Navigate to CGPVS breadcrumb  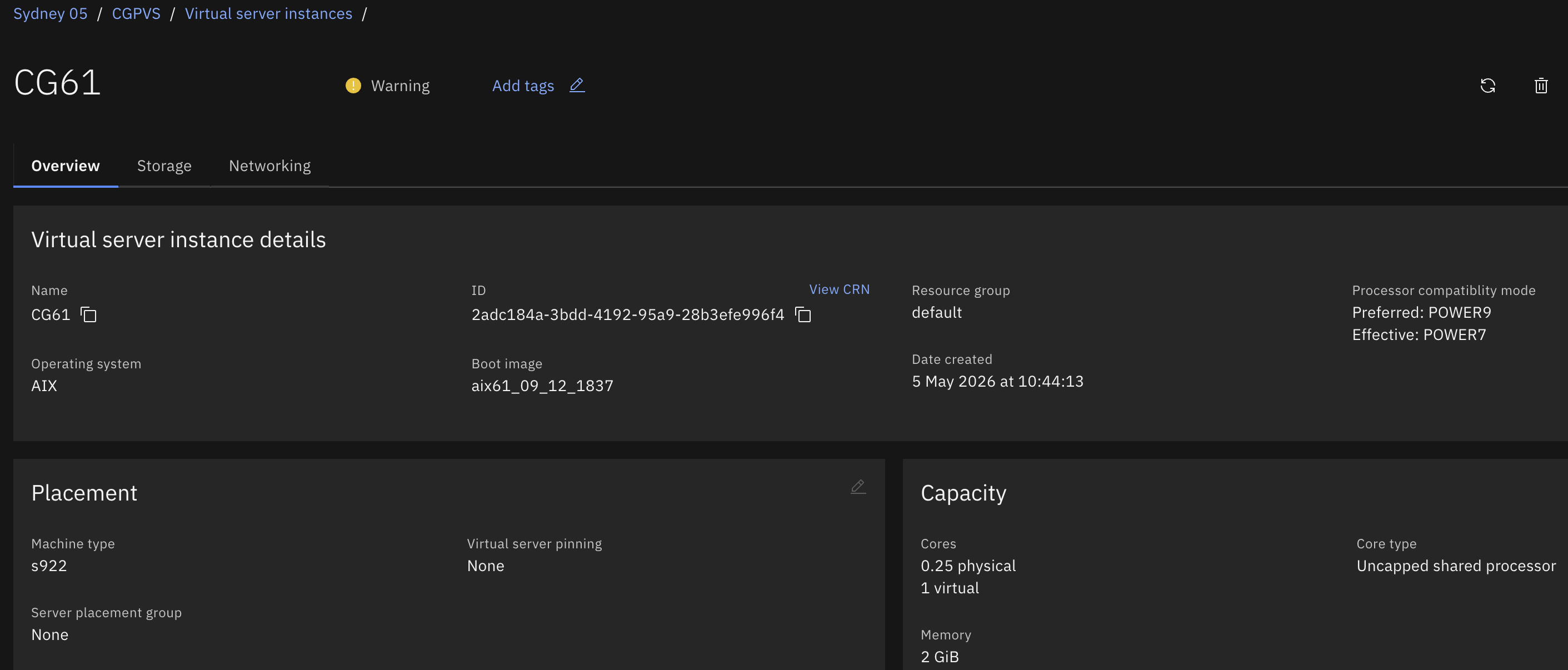click(136, 13)
